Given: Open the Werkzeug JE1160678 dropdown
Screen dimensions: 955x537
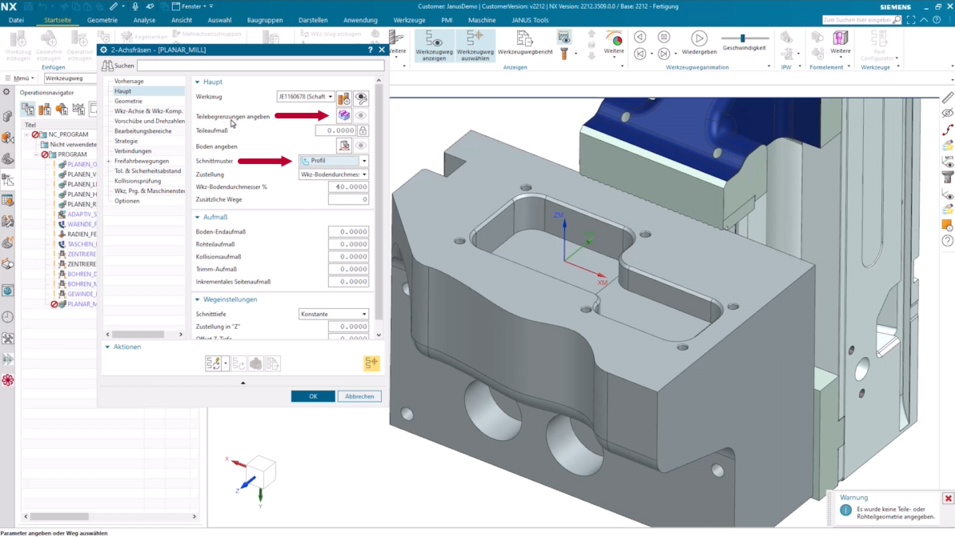Looking at the screenshot, I should pyautogui.click(x=306, y=97).
